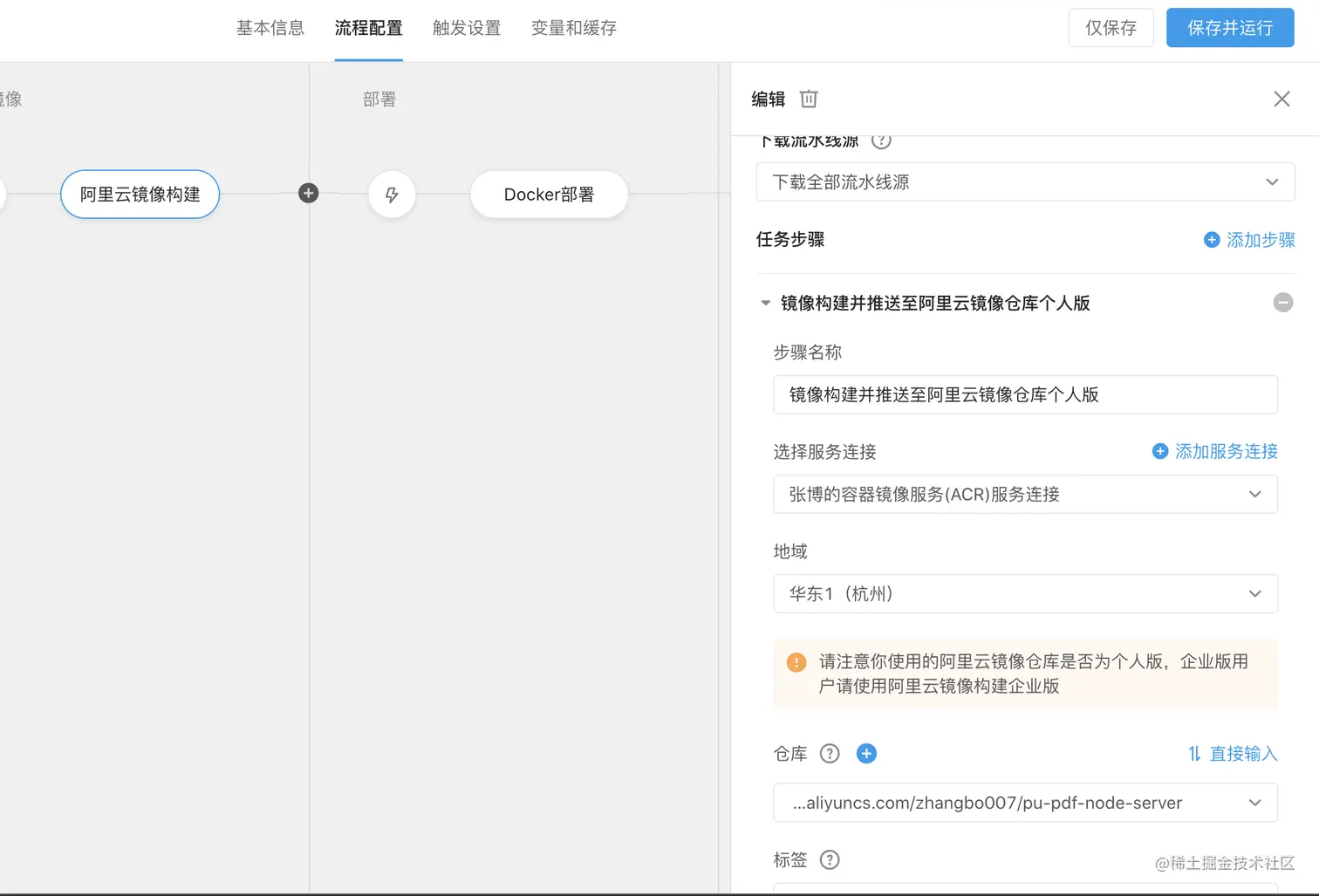Image resolution: width=1319 pixels, height=896 pixels.
Task: Click help icon next to 仓库
Action: point(830,754)
